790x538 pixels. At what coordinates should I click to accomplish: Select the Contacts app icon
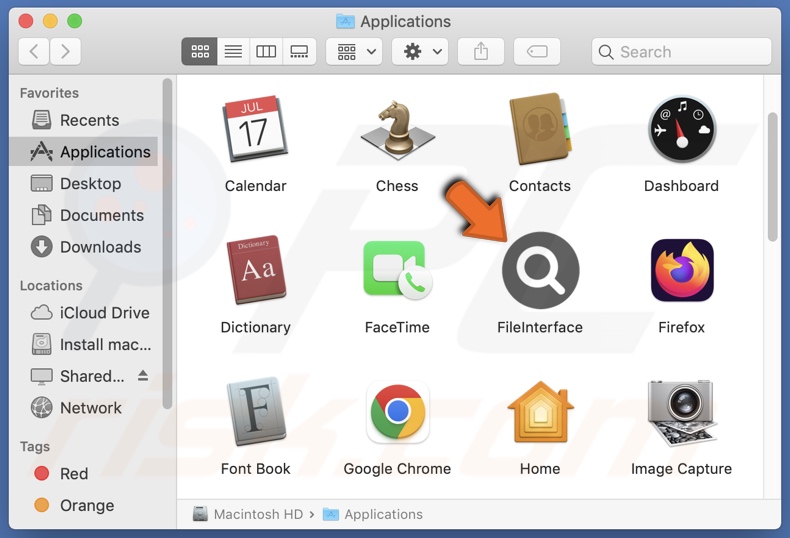click(x=540, y=128)
